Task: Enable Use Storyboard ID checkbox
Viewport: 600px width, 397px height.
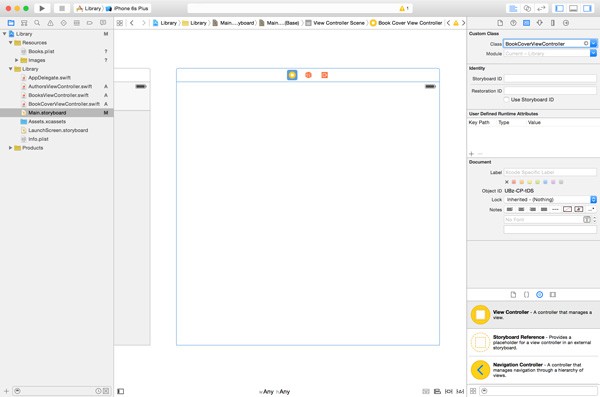Action: click(506, 100)
